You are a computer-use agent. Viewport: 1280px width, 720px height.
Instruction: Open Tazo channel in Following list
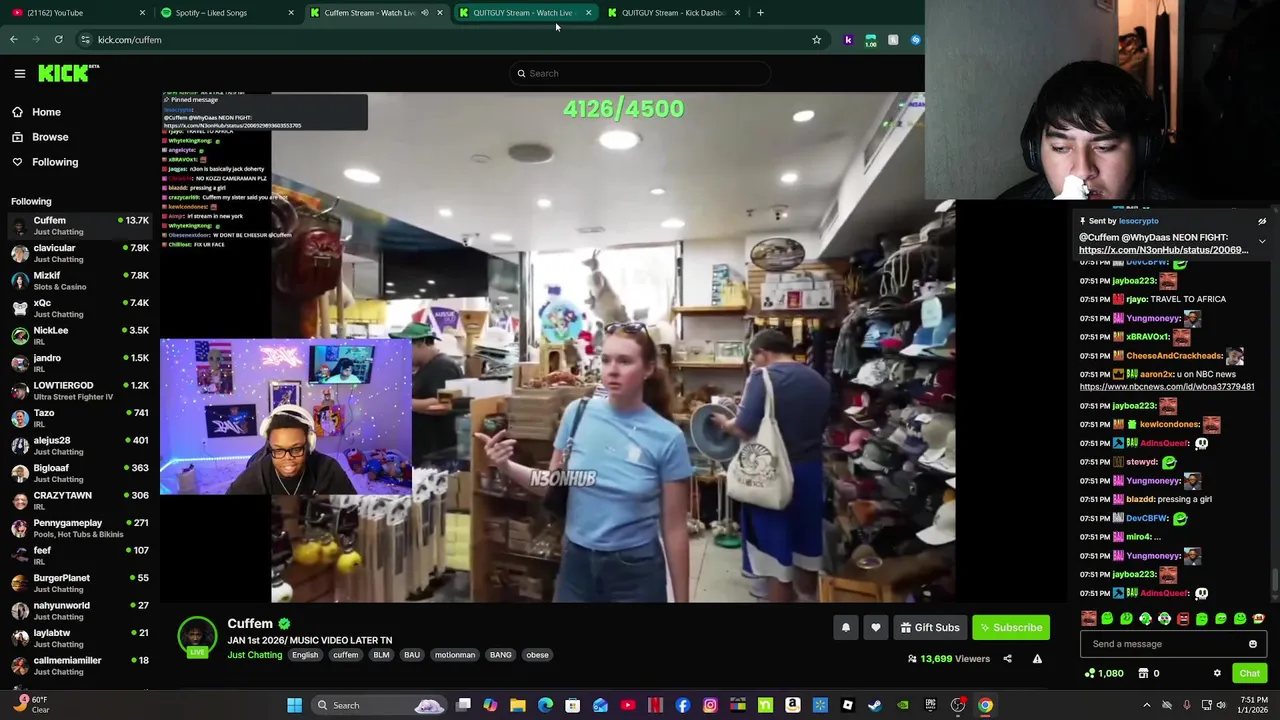tap(80, 418)
